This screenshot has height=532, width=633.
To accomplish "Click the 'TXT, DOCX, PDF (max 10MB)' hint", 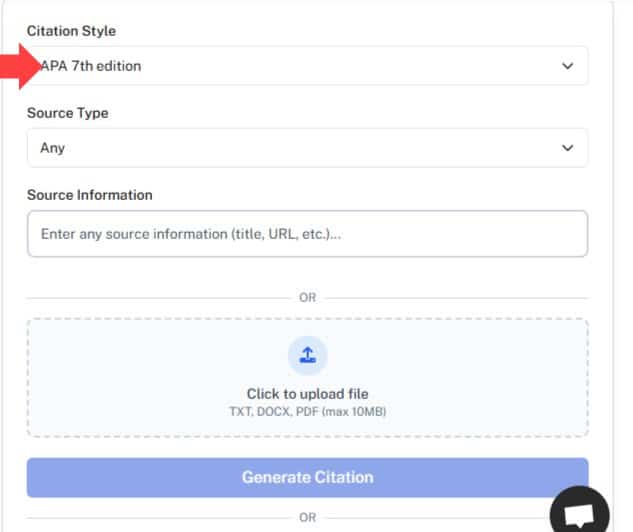I will click(x=307, y=411).
